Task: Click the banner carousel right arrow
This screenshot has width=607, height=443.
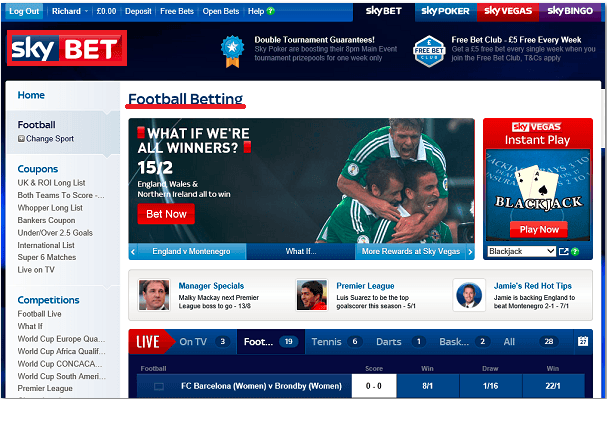Action: [470, 252]
